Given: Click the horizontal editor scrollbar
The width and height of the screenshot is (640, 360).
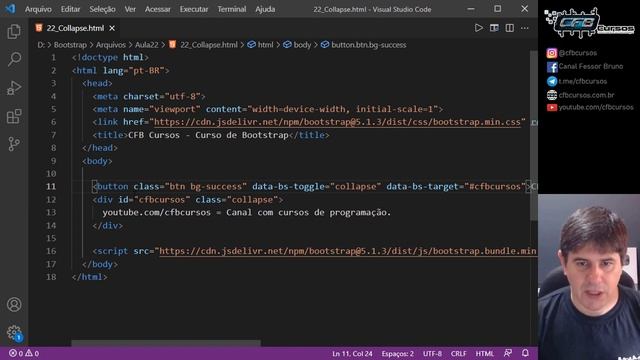Looking at the screenshot, I should 166,343.
